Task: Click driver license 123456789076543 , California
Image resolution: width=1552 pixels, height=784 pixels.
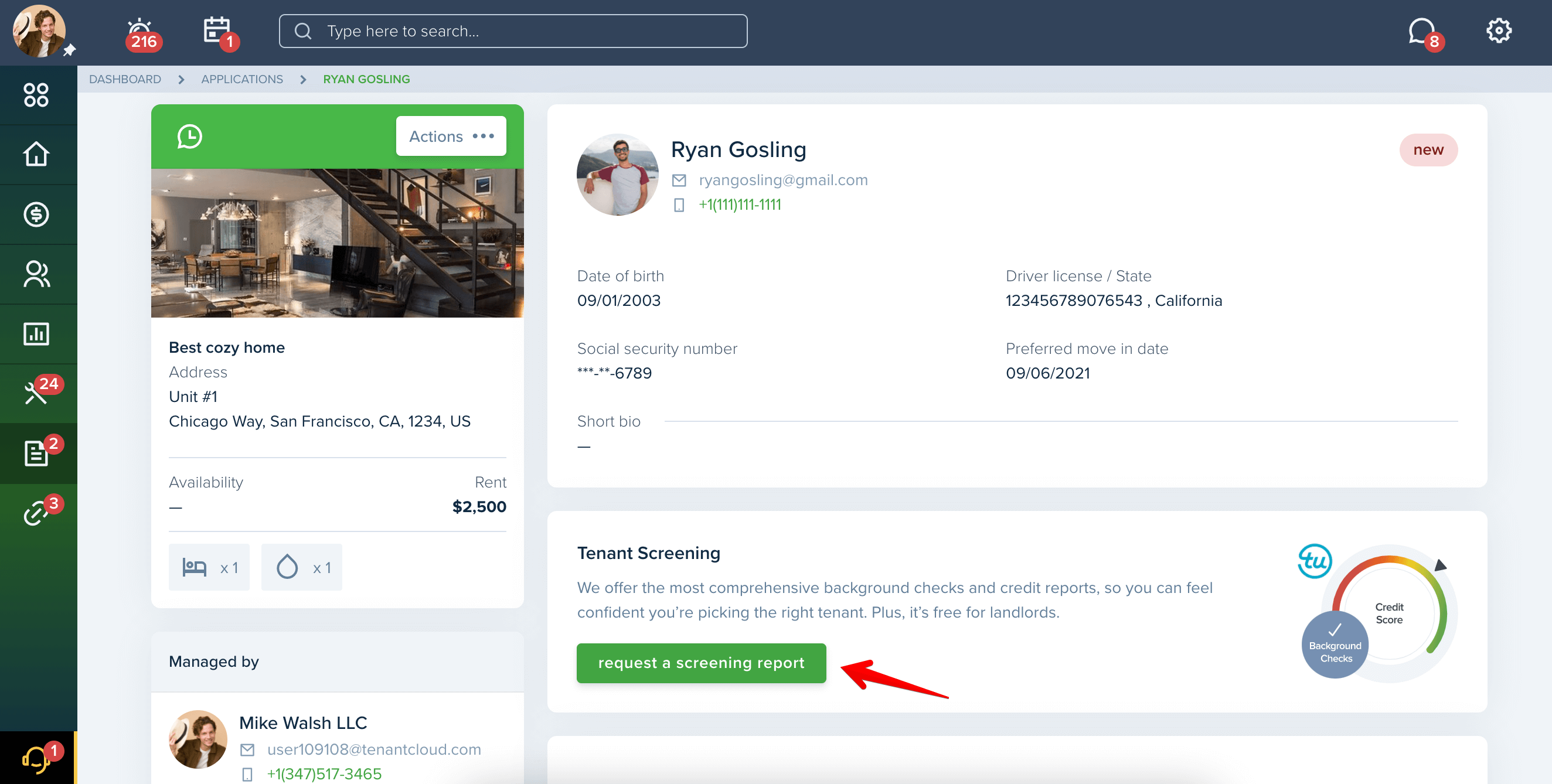Action: tap(1114, 301)
